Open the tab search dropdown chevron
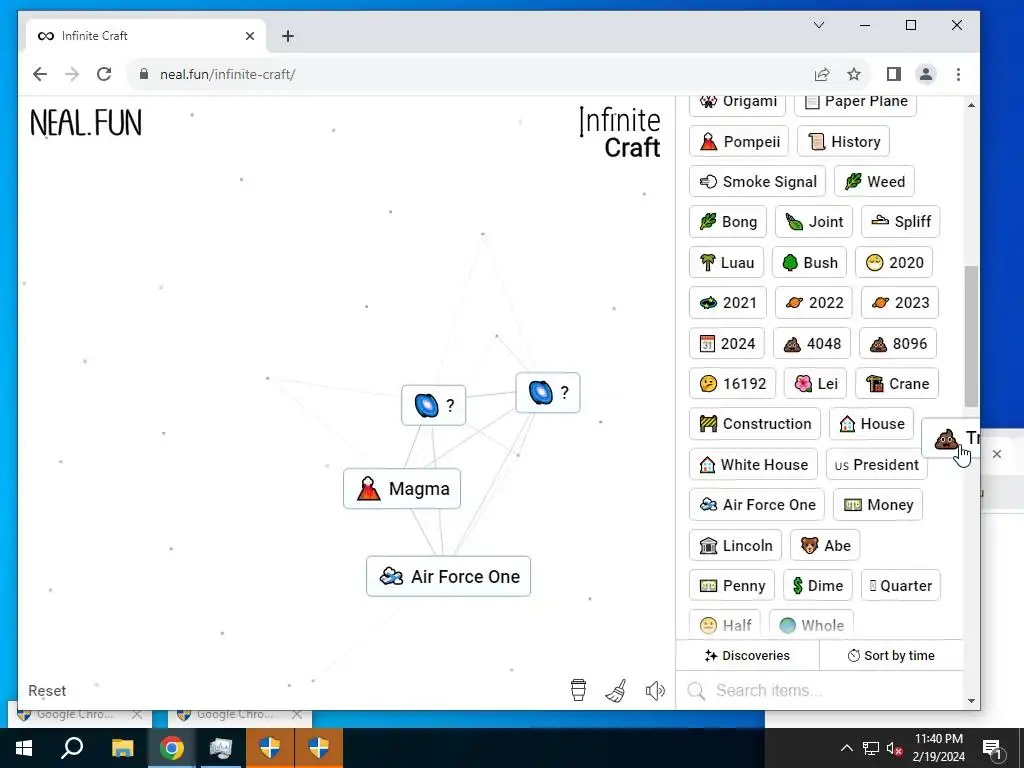 (x=819, y=25)
